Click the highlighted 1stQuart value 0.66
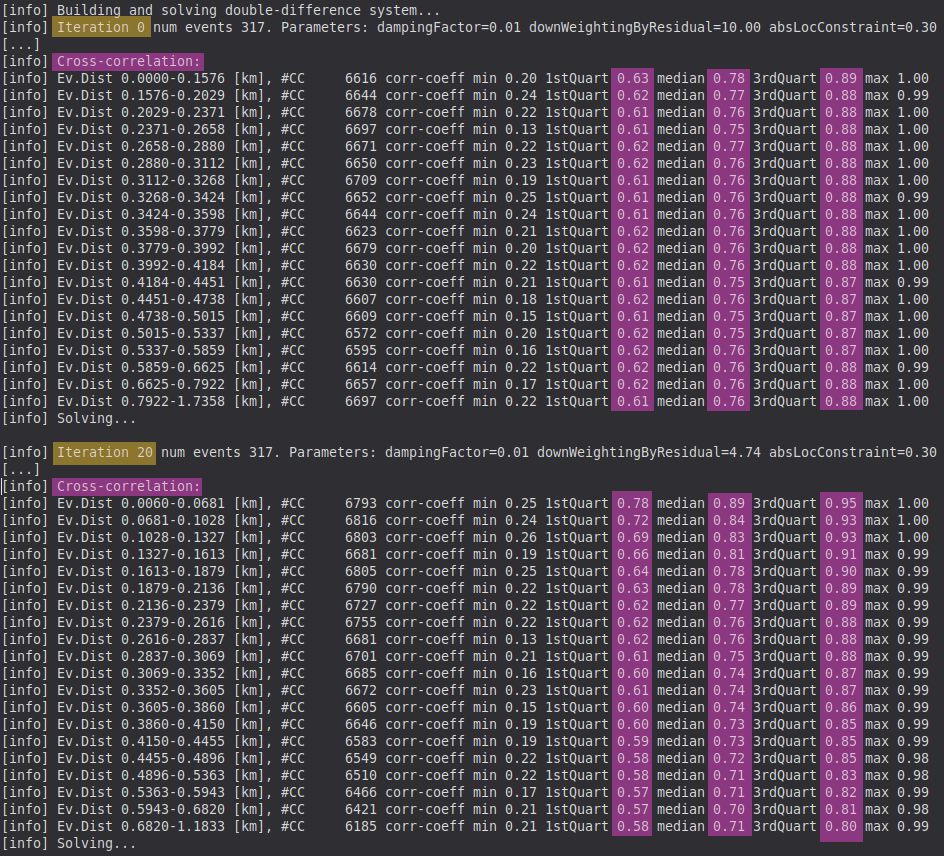Screen dimensions: 944x856 click(632, 554)
